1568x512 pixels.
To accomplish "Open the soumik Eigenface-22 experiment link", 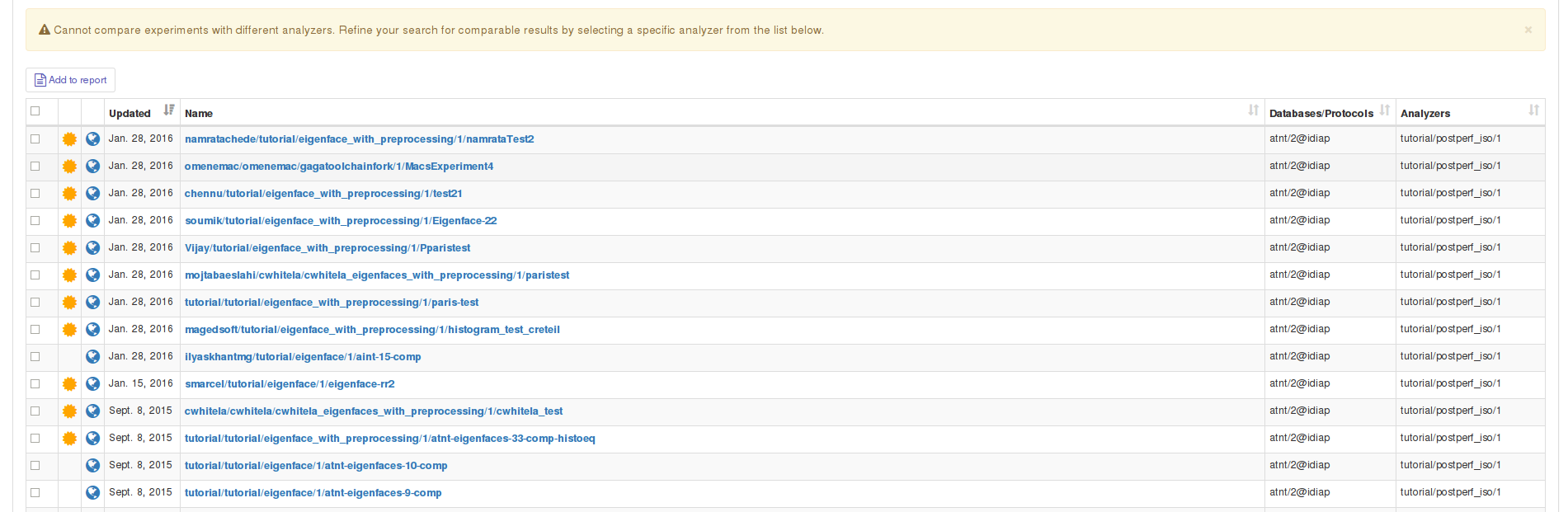I will tap(341, 221).
